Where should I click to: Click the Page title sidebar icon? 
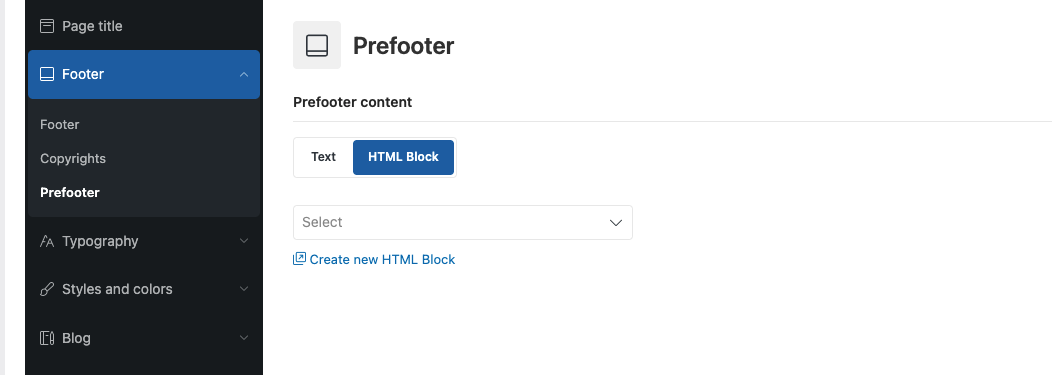pyautogui.click(x=46, y=26)
